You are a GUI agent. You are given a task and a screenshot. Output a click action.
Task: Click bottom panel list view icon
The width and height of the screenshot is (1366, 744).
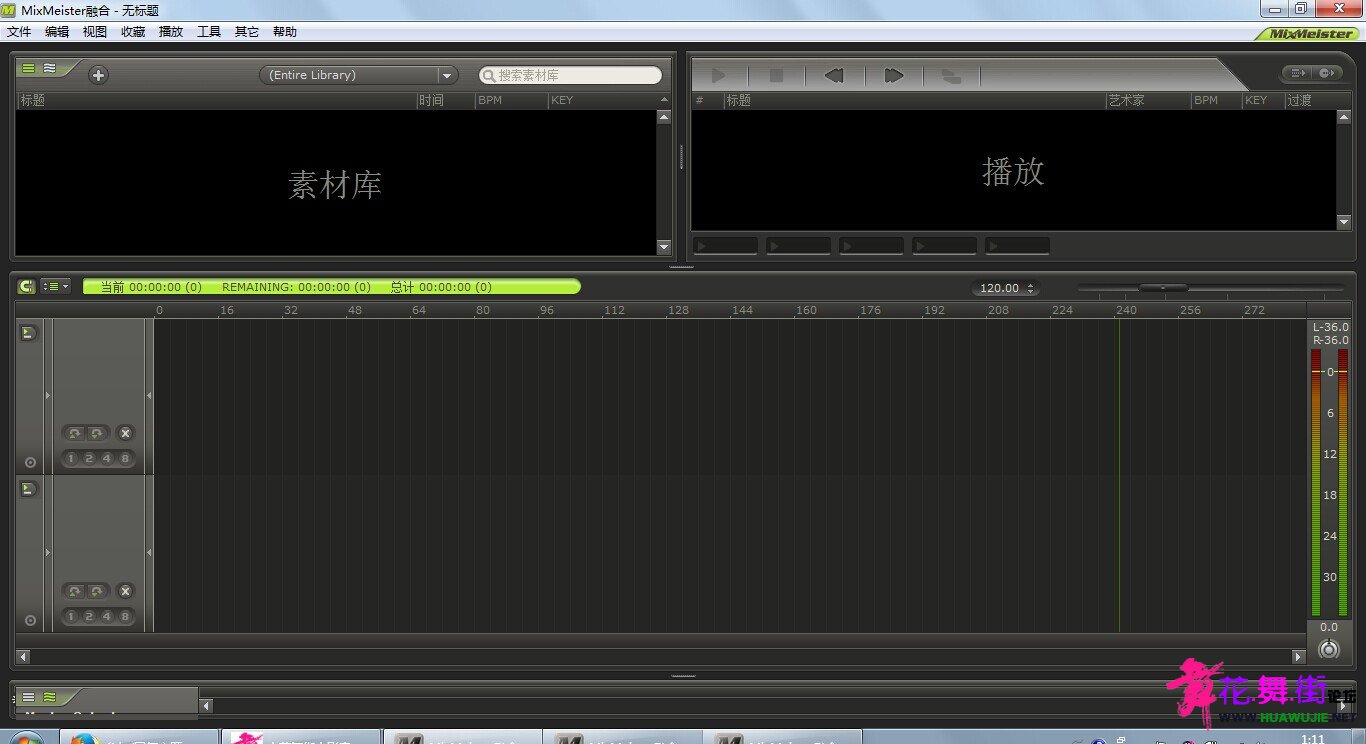pos(28,697)
